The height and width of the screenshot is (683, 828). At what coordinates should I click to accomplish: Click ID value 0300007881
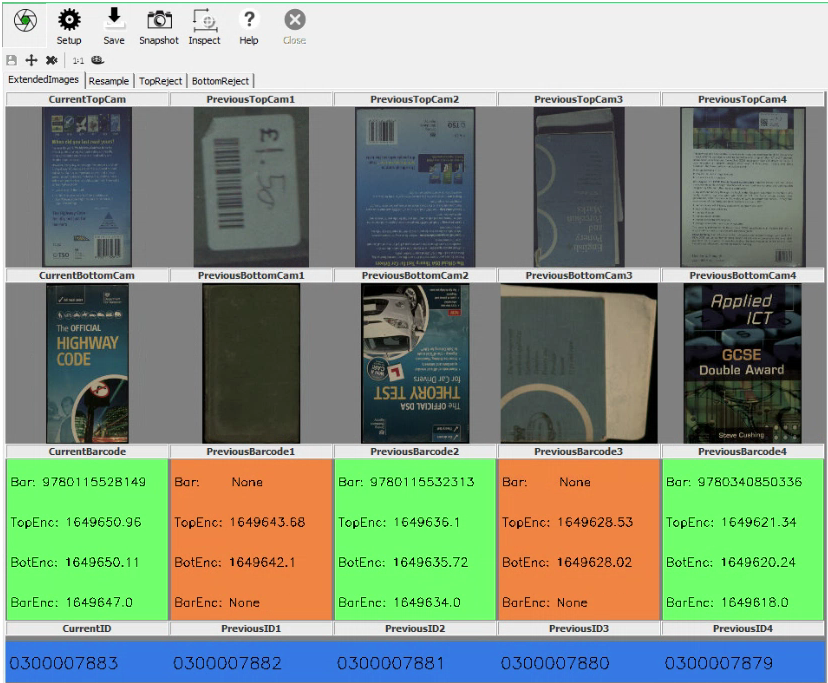391,663
